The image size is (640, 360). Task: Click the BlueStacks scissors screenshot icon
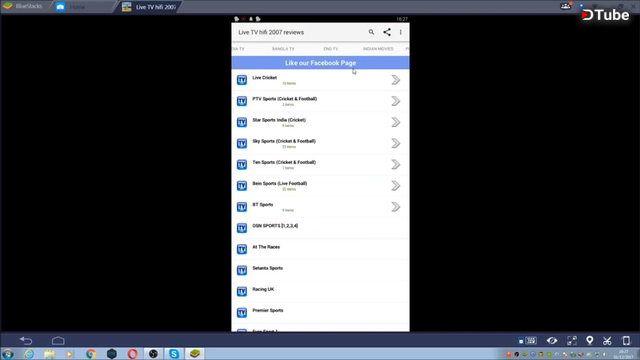click(607, 340)
